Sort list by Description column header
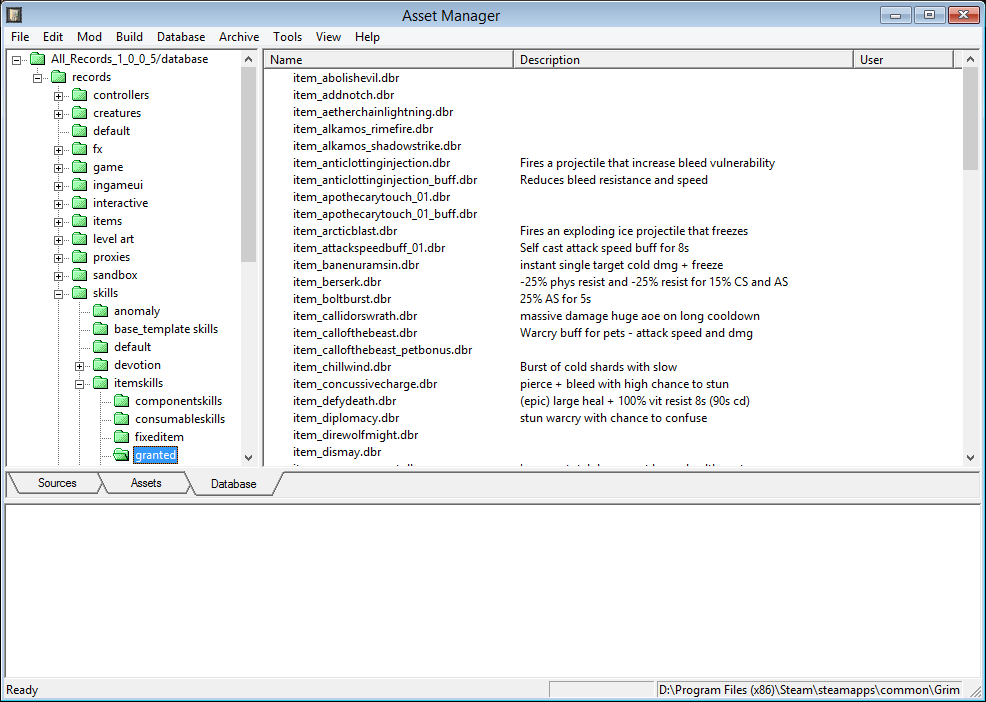Screen dimensions: 986x702 point(683,60)
